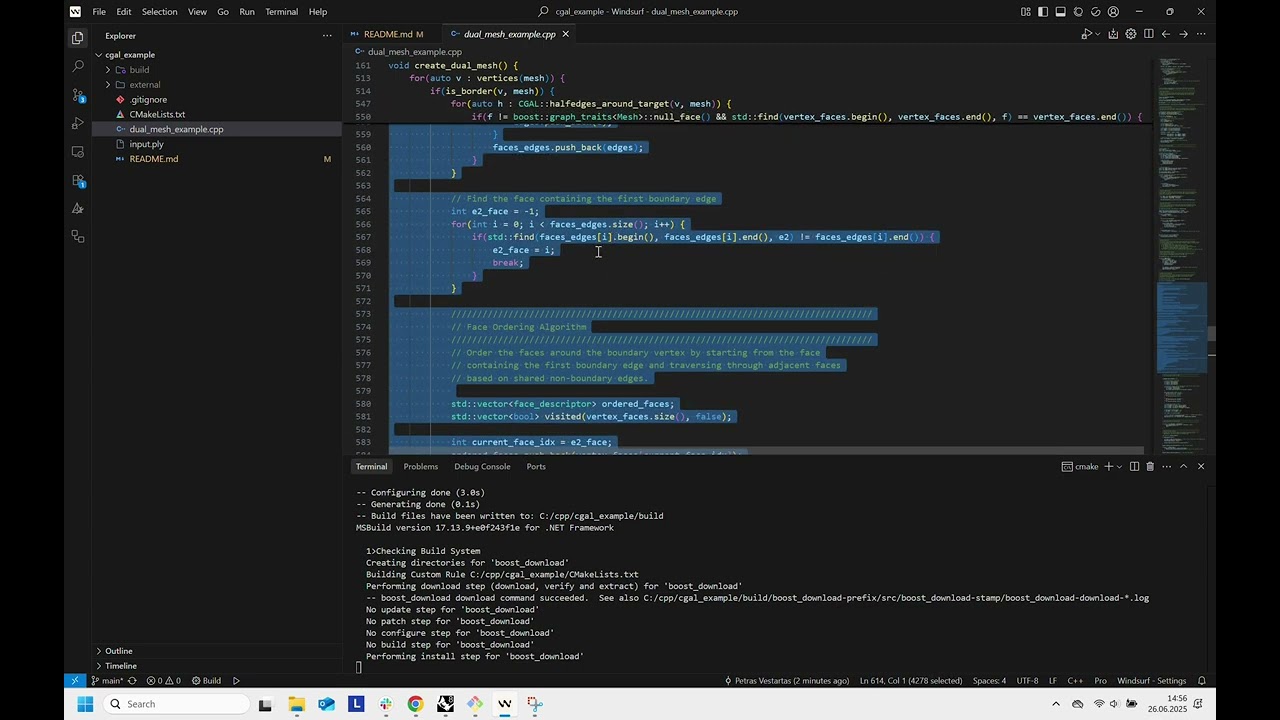Kill terminal with the trash icon
The image size is (1280, 720).
click(1150, 467)
